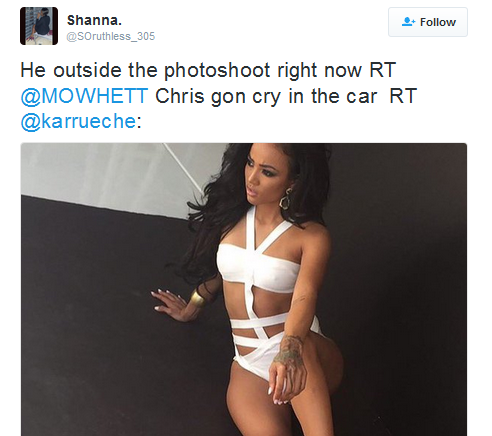This screenshot has height=436, width=492.
Task: Click the 'RT' after 'right now'
Action: coord(382,70)
